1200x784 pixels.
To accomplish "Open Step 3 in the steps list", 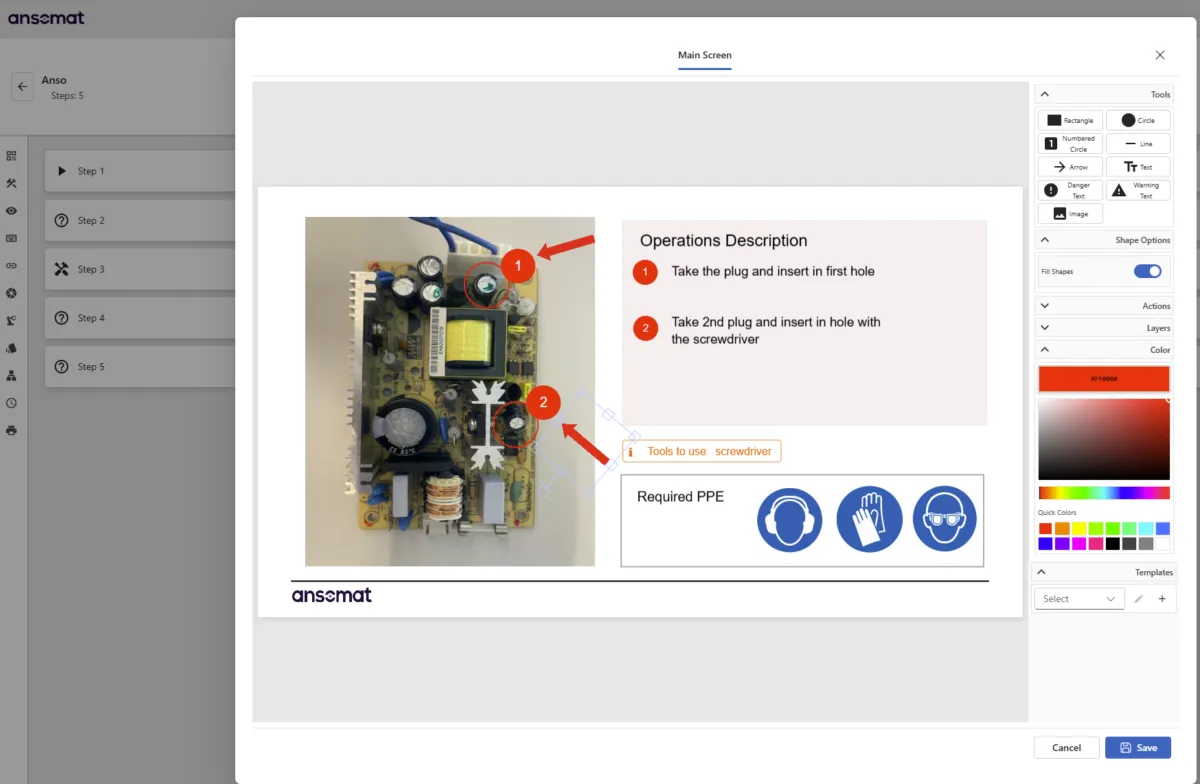I will point(140,269).
